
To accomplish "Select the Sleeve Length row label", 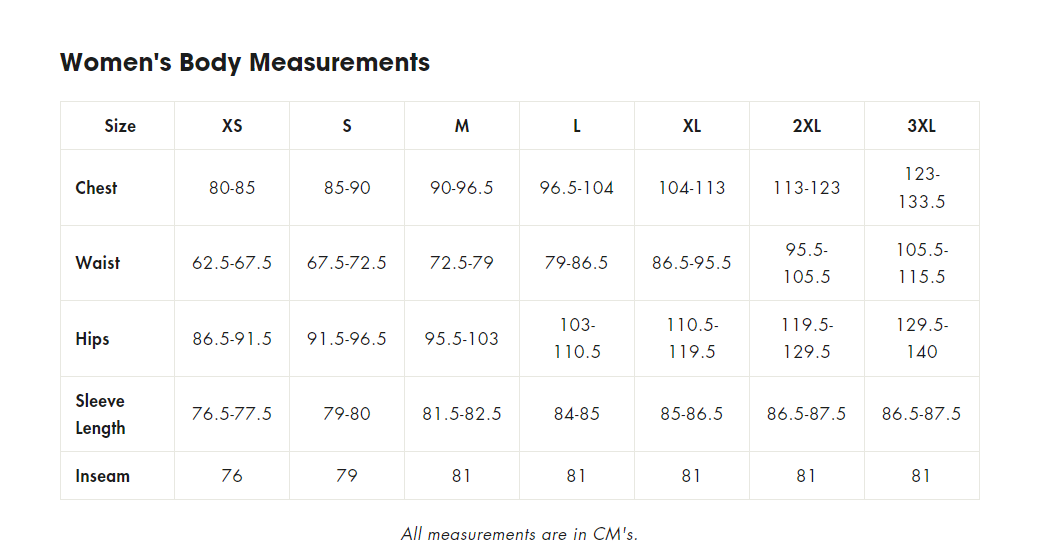I will pyautogui.click(x=100, y=414).
